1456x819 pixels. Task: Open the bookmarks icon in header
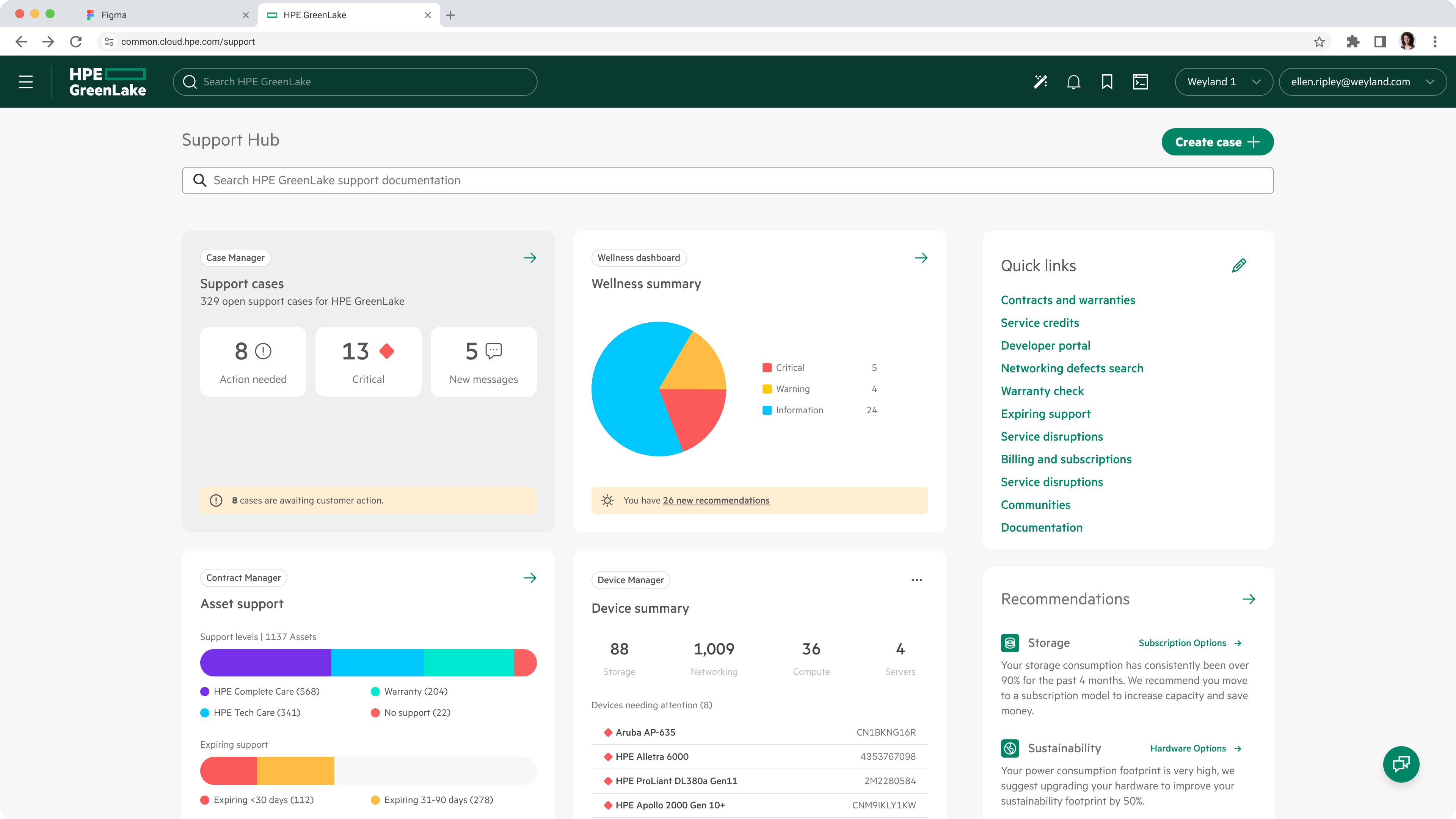1107,82
